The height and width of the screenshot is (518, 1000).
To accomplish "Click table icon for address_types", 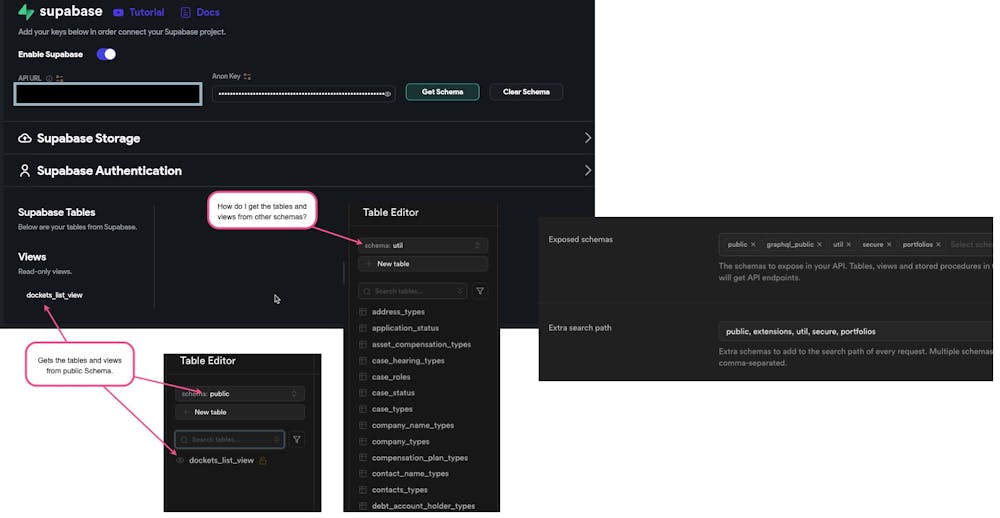I will 363,312.
